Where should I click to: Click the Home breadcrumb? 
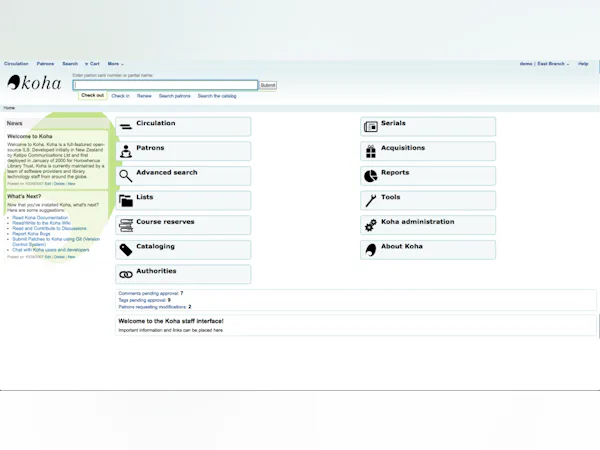9,108
